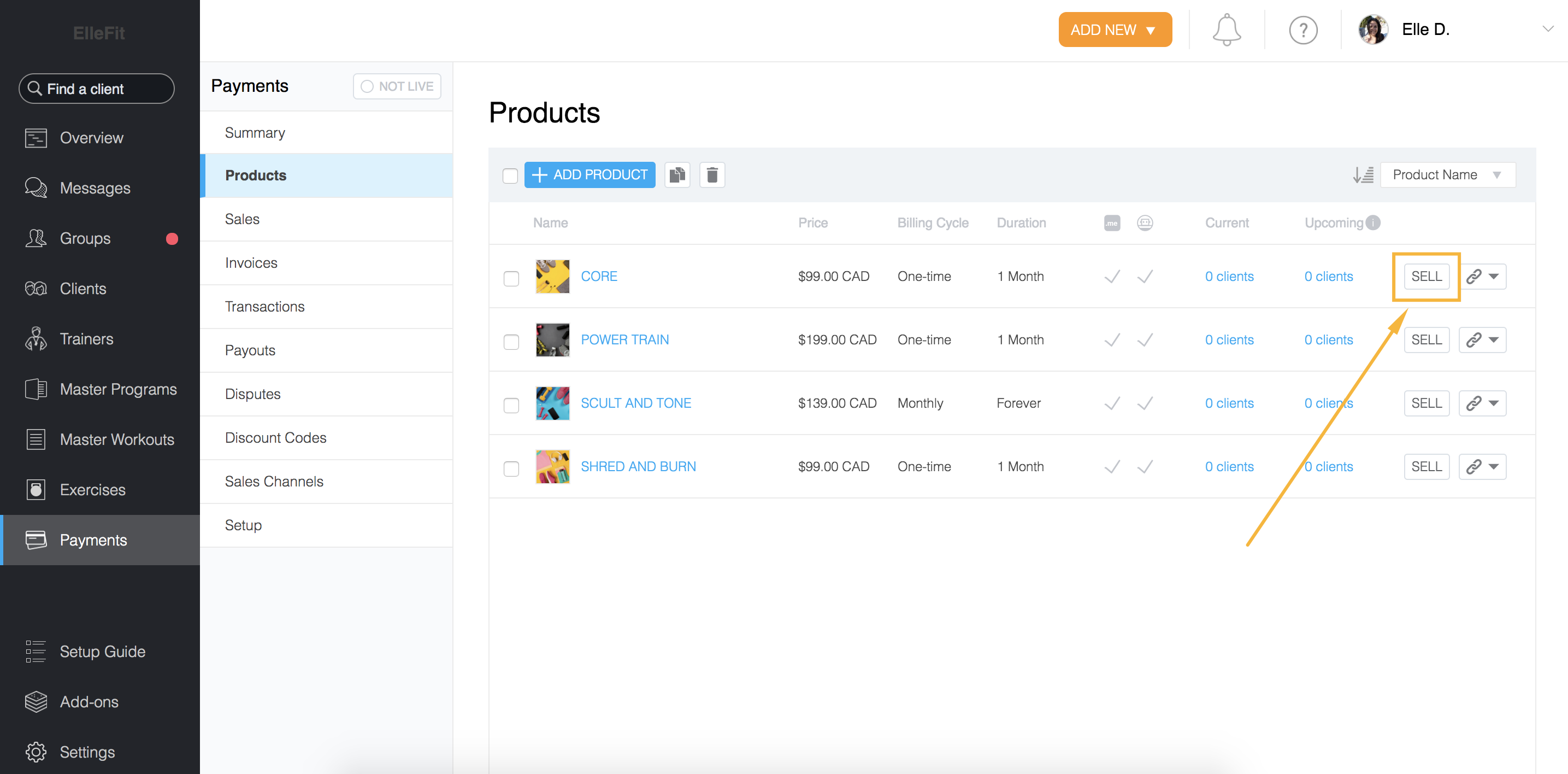This screenshot has width=1568, height=774.
Task: Toggle the select-all products checkbox
Action: pyautogui.click(x=510, y=175)
